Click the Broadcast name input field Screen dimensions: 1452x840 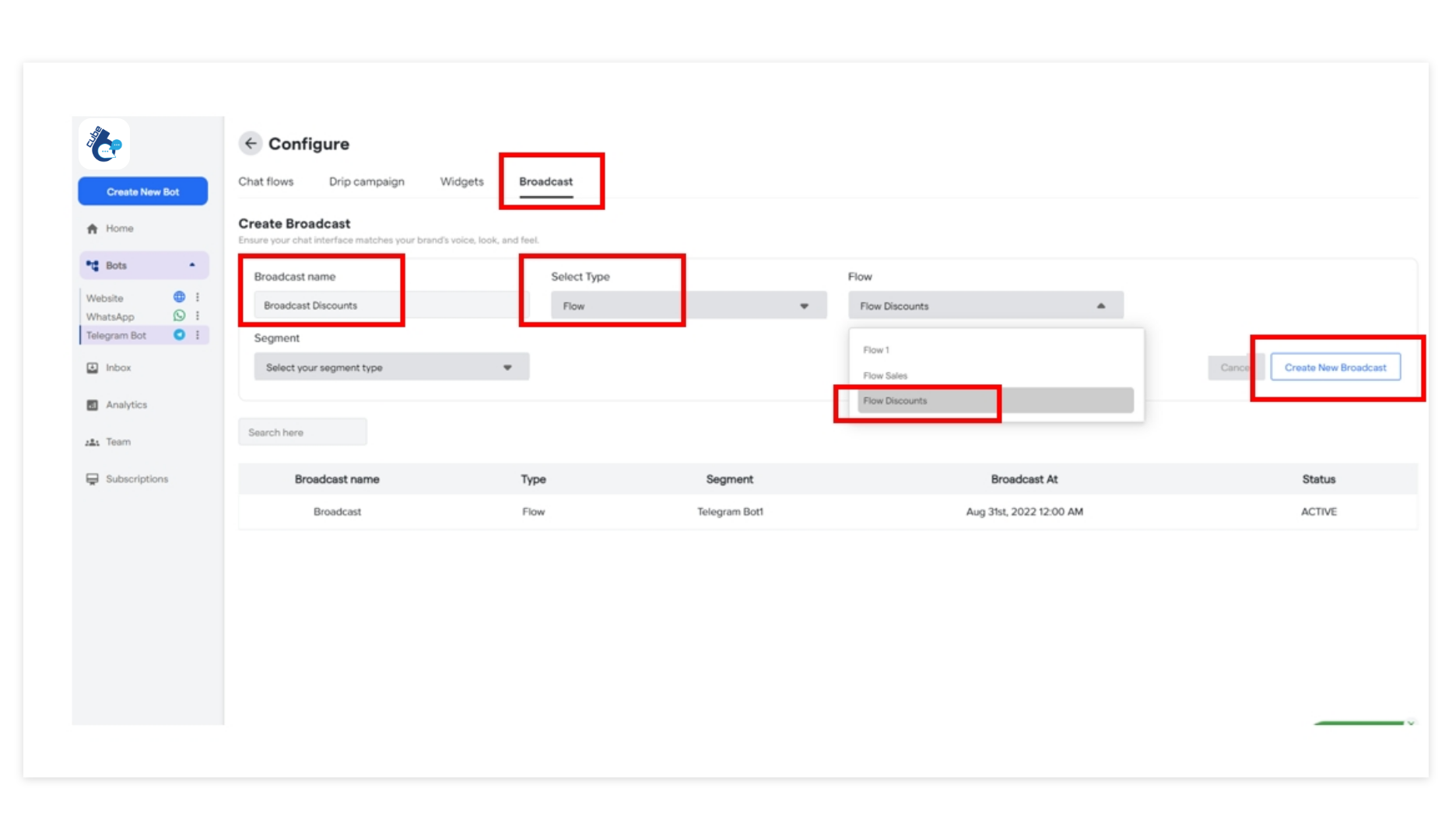(391, 306)
